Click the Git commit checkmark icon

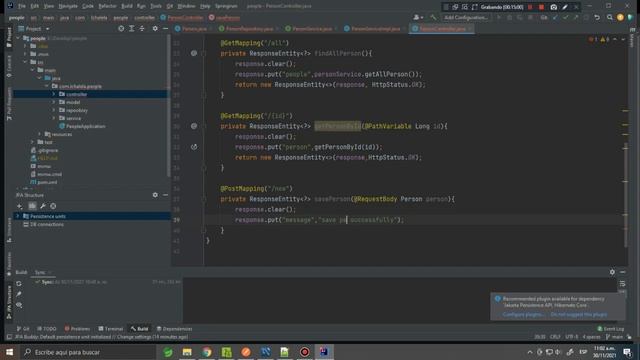565,18
